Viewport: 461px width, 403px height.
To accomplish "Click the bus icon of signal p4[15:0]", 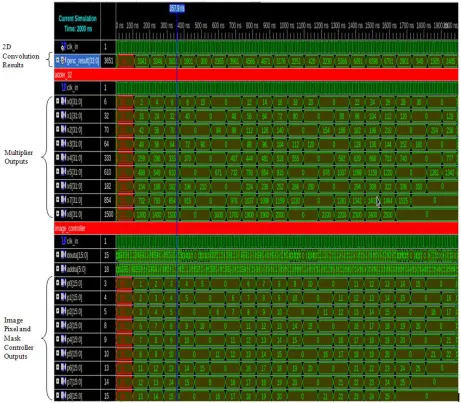I will (x=63, y=340).
